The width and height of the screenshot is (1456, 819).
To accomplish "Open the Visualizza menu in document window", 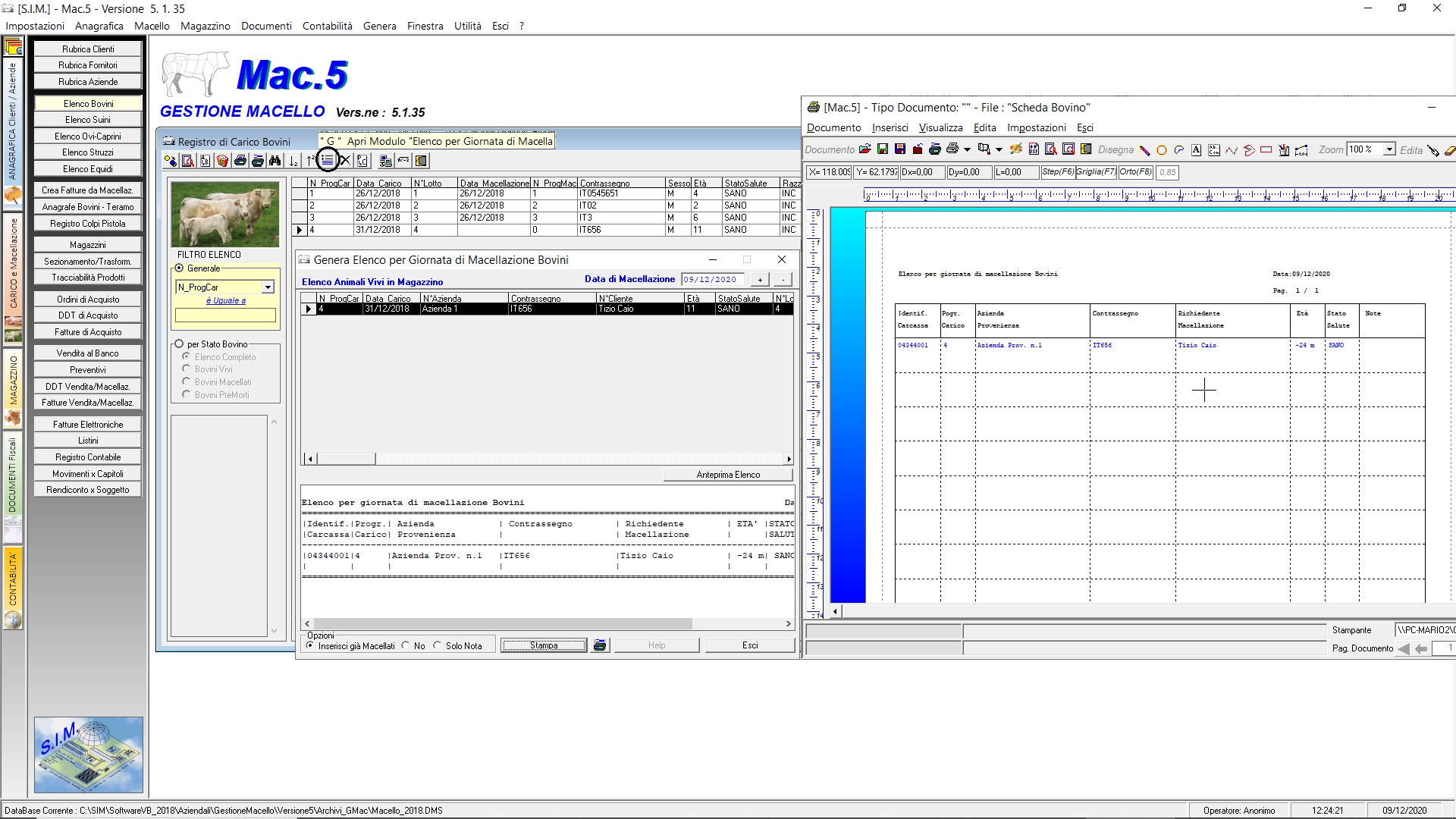I will click(940, 128).
